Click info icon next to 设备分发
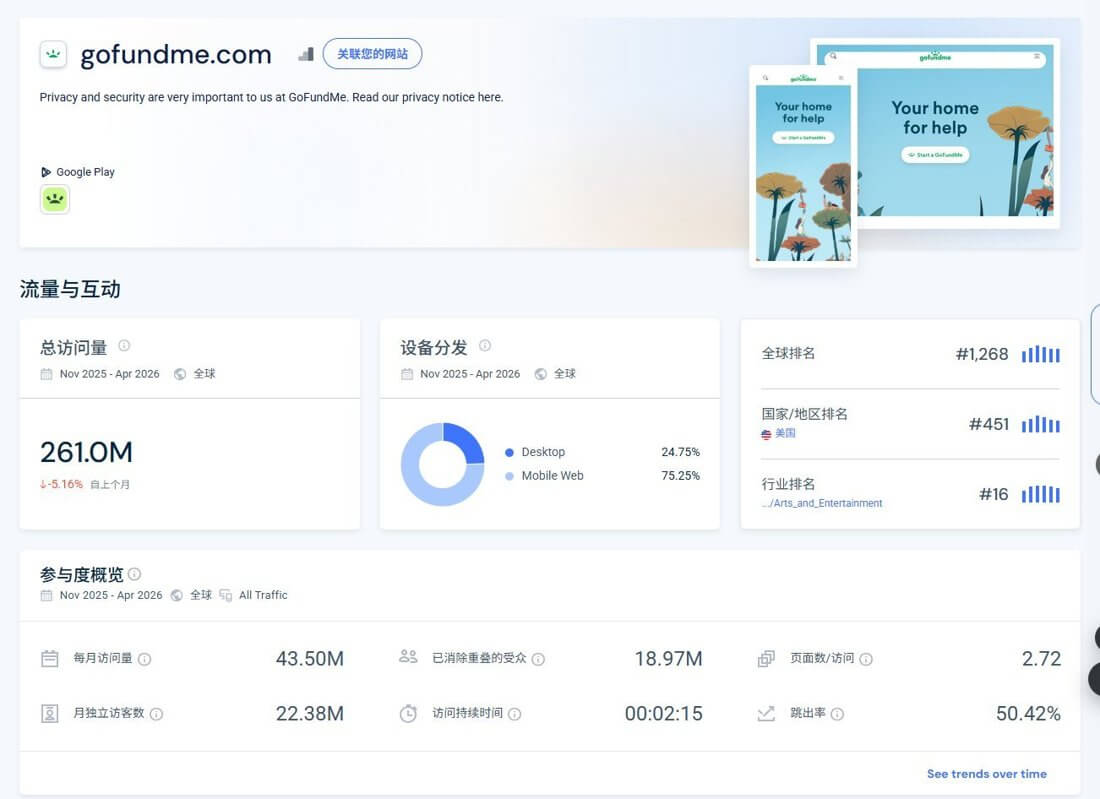Image resolution: width=1100 pixels, height=799 pixels. click(485, 345)
